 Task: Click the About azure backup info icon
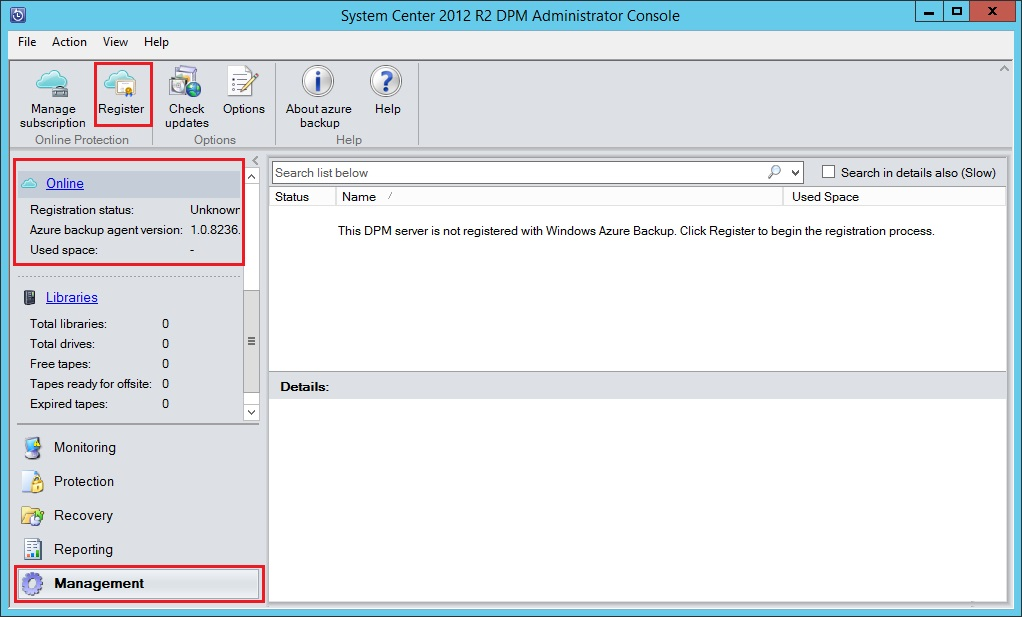click(319, 83)
